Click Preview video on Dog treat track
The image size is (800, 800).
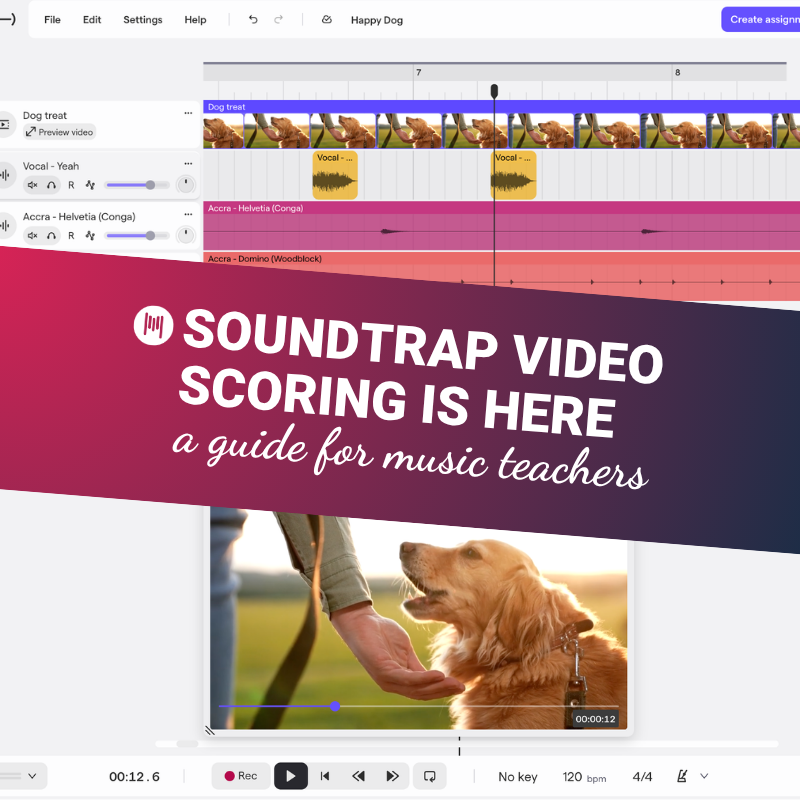click(x=60, y=132)
